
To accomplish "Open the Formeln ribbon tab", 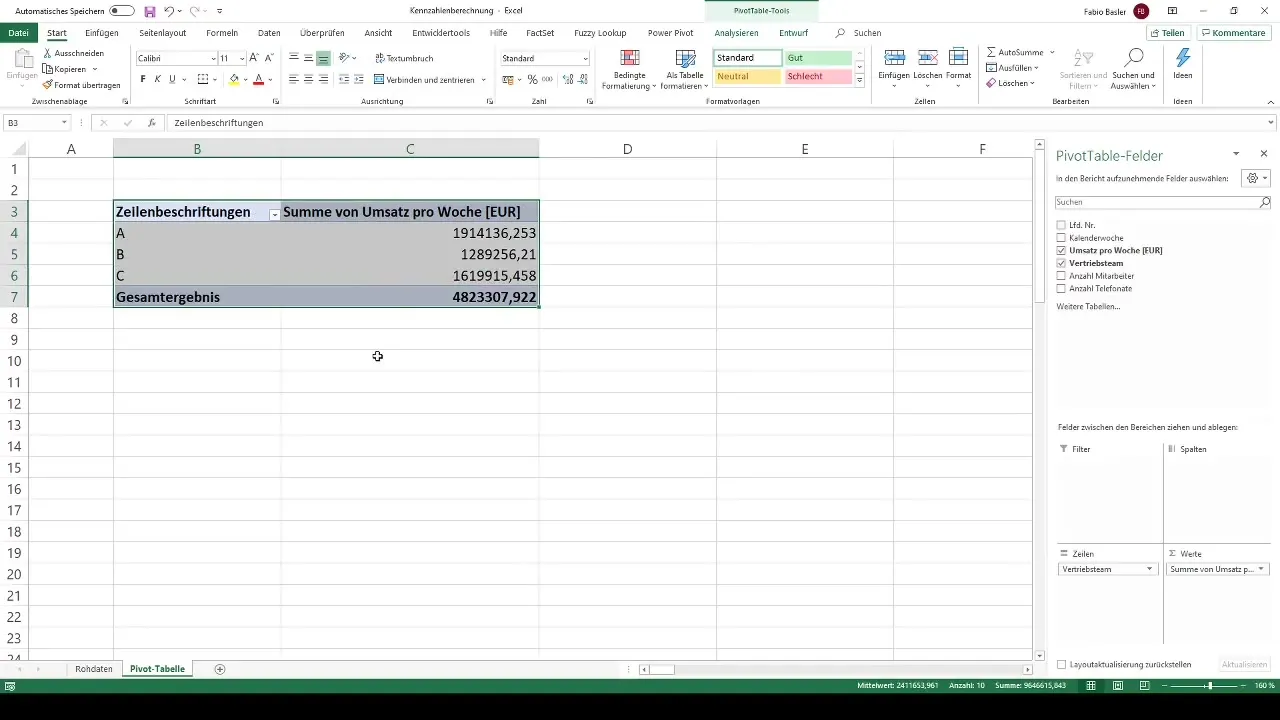I will pyautogui.click(x=222, y=33).
